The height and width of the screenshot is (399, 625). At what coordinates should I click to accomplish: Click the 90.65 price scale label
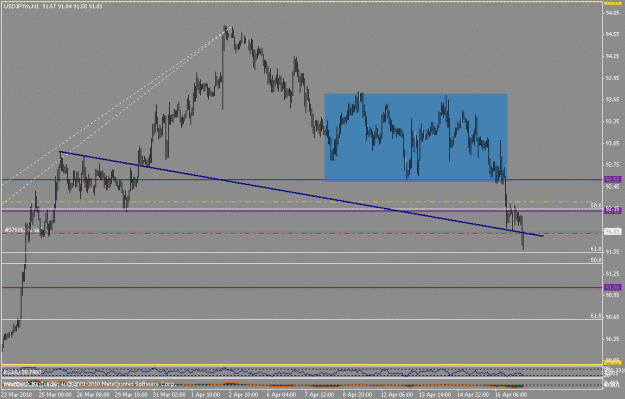(612, 317)
